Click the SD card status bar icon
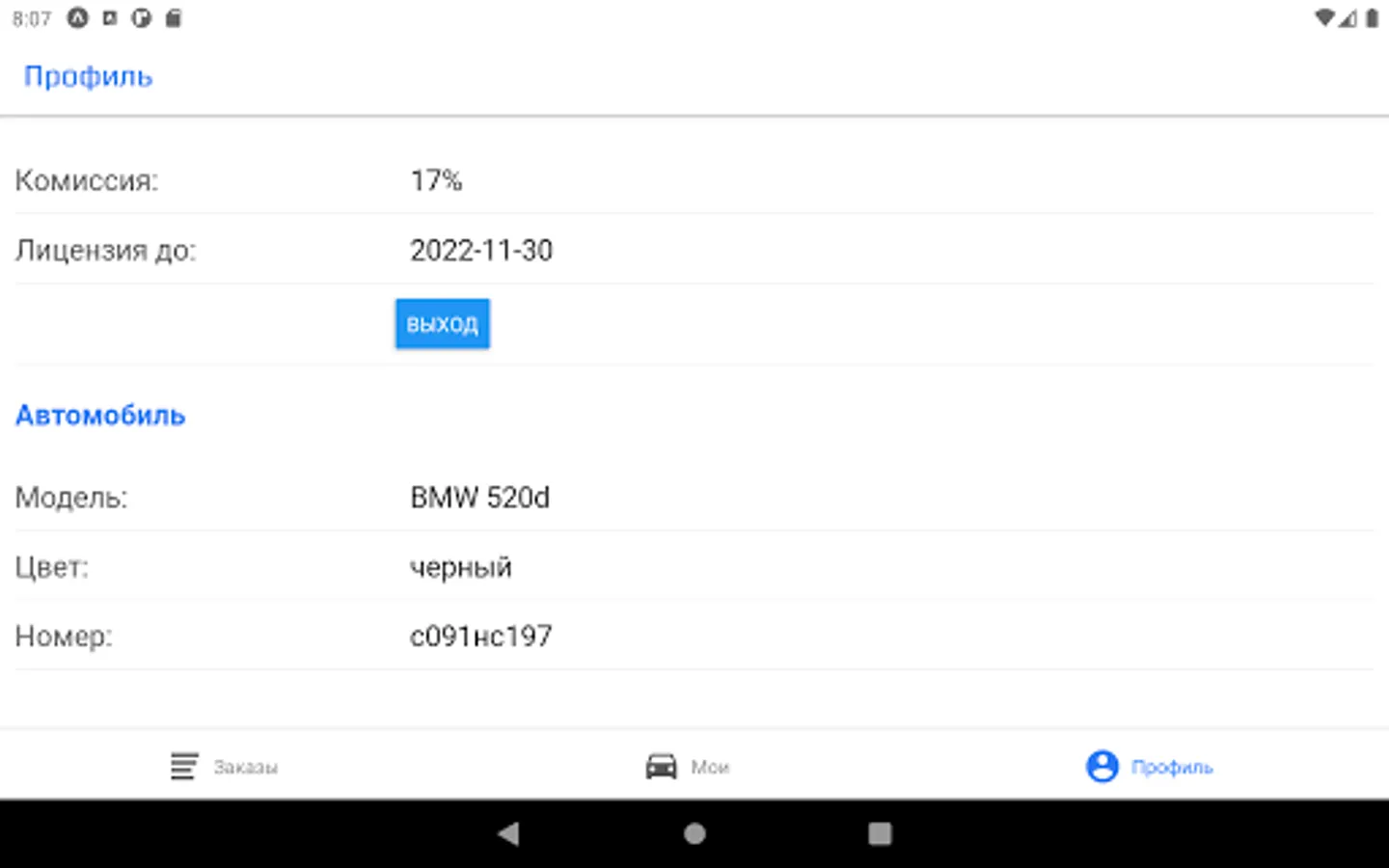This screenshot has width=1389, height=868. [174, 17]
